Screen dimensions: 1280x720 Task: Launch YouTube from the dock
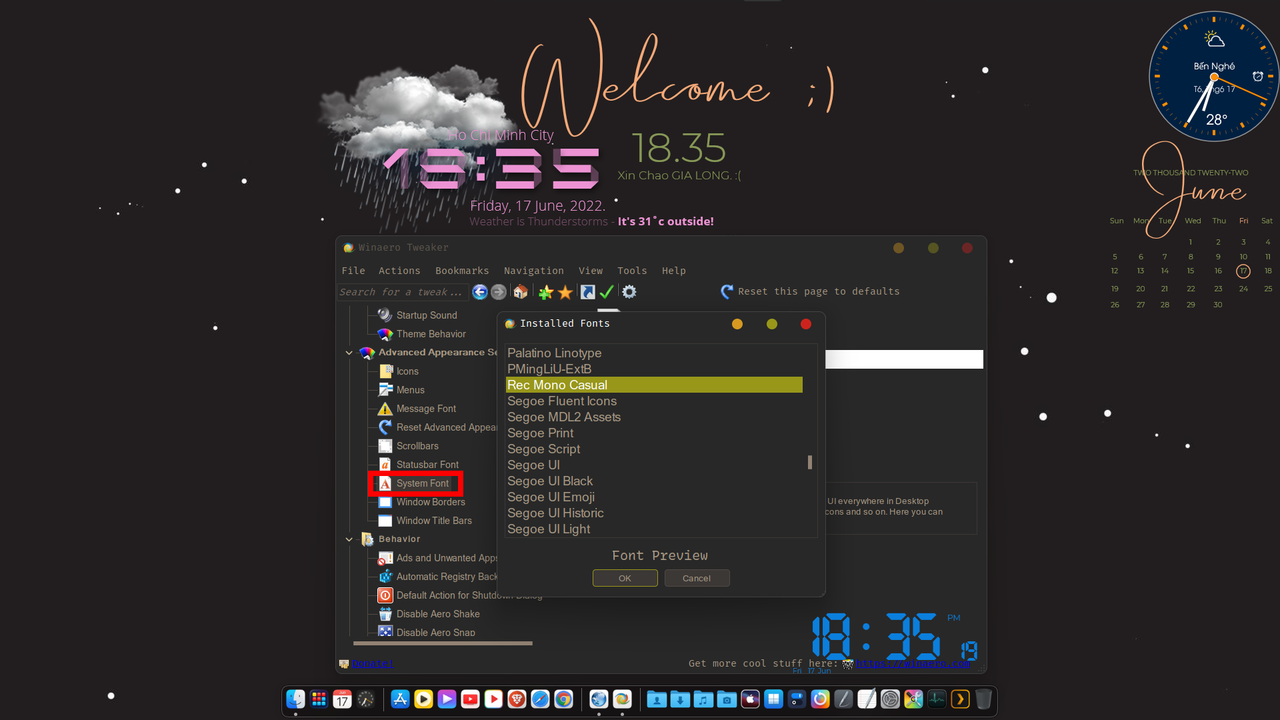(470, 698)
